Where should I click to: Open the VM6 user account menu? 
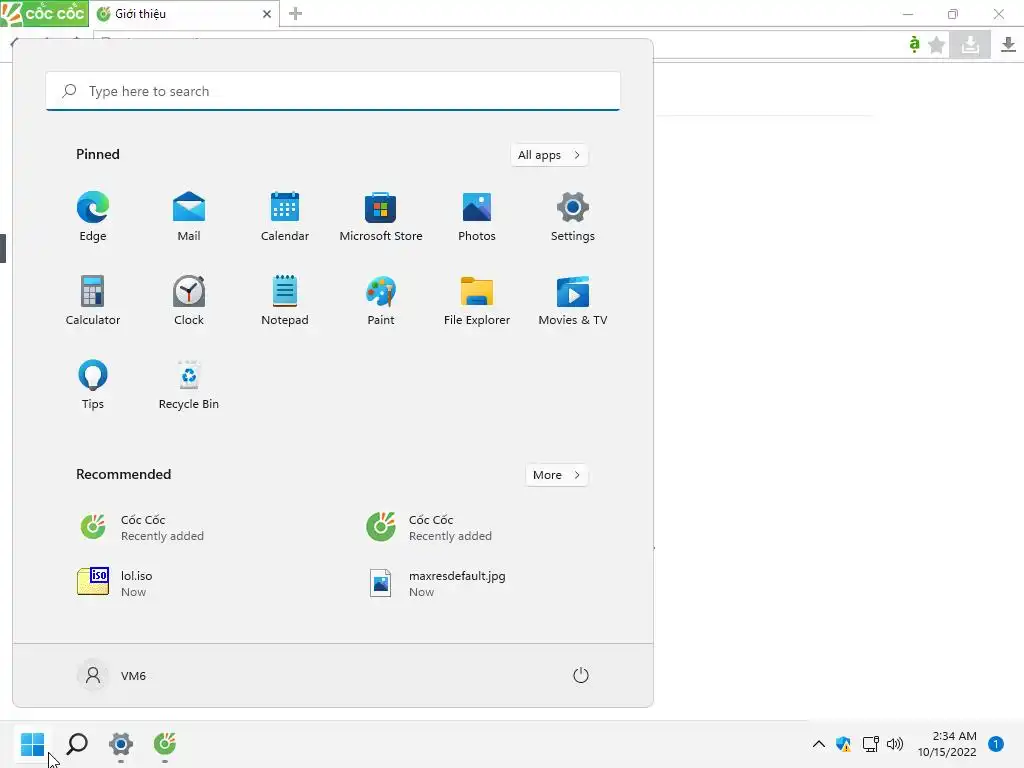point(112,675)
